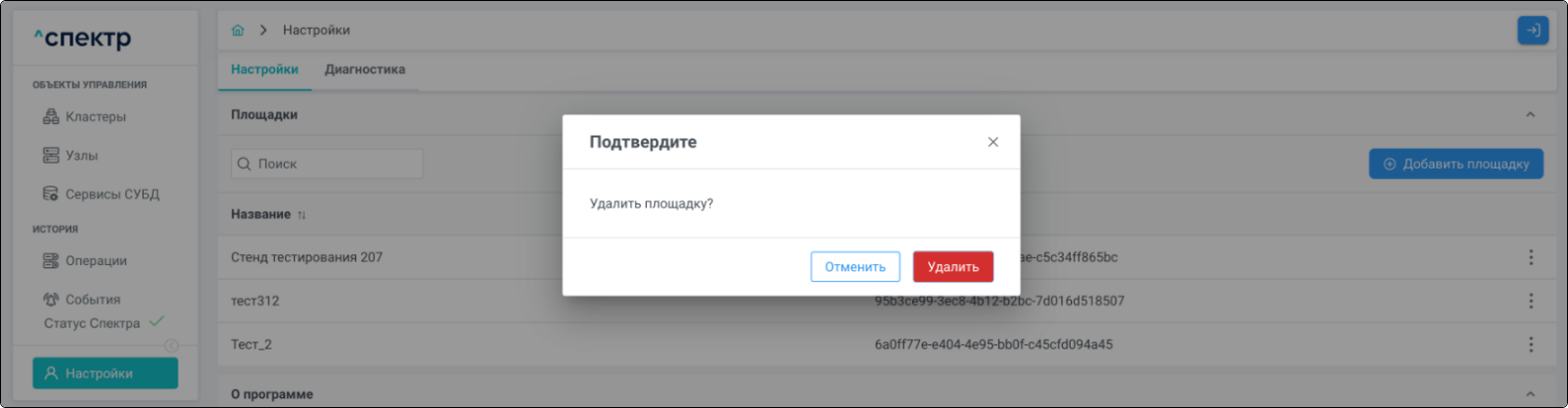
Task: Open События in the sidebar
Action: (92, 299)
